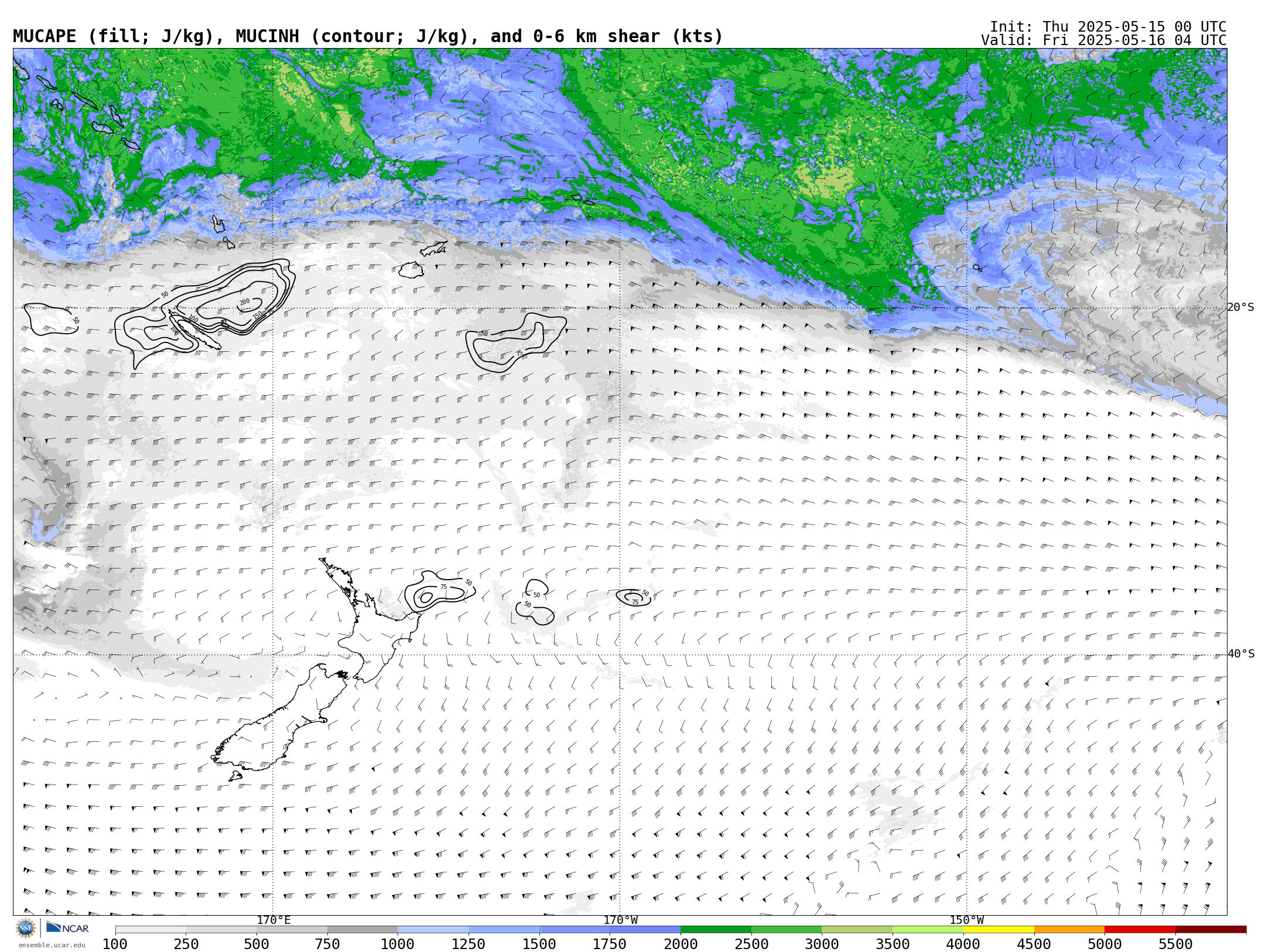Click the colorbar label 250
Viewport: 1265px width, 952px height.
click(x=186, y=944)
